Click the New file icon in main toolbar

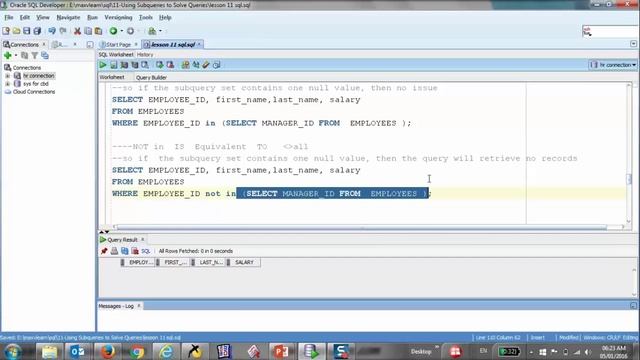click(6, 31)
